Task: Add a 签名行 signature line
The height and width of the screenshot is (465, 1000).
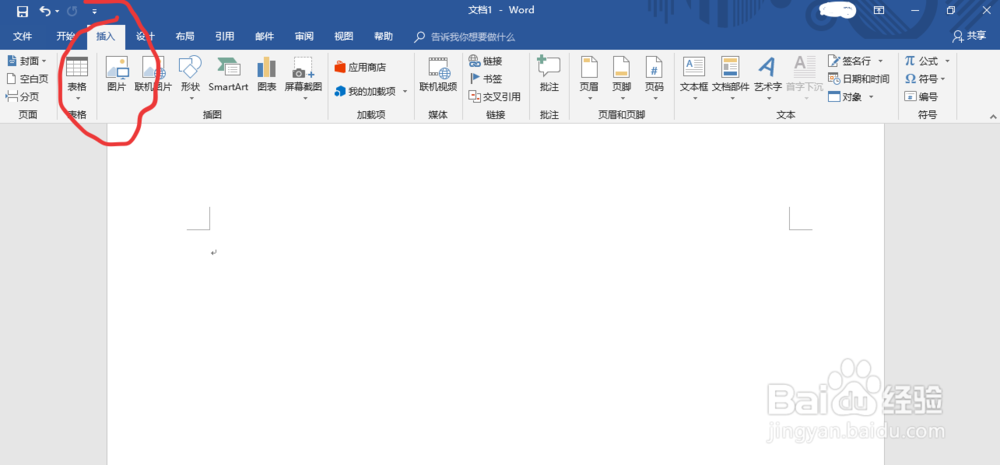Action: 856,61
